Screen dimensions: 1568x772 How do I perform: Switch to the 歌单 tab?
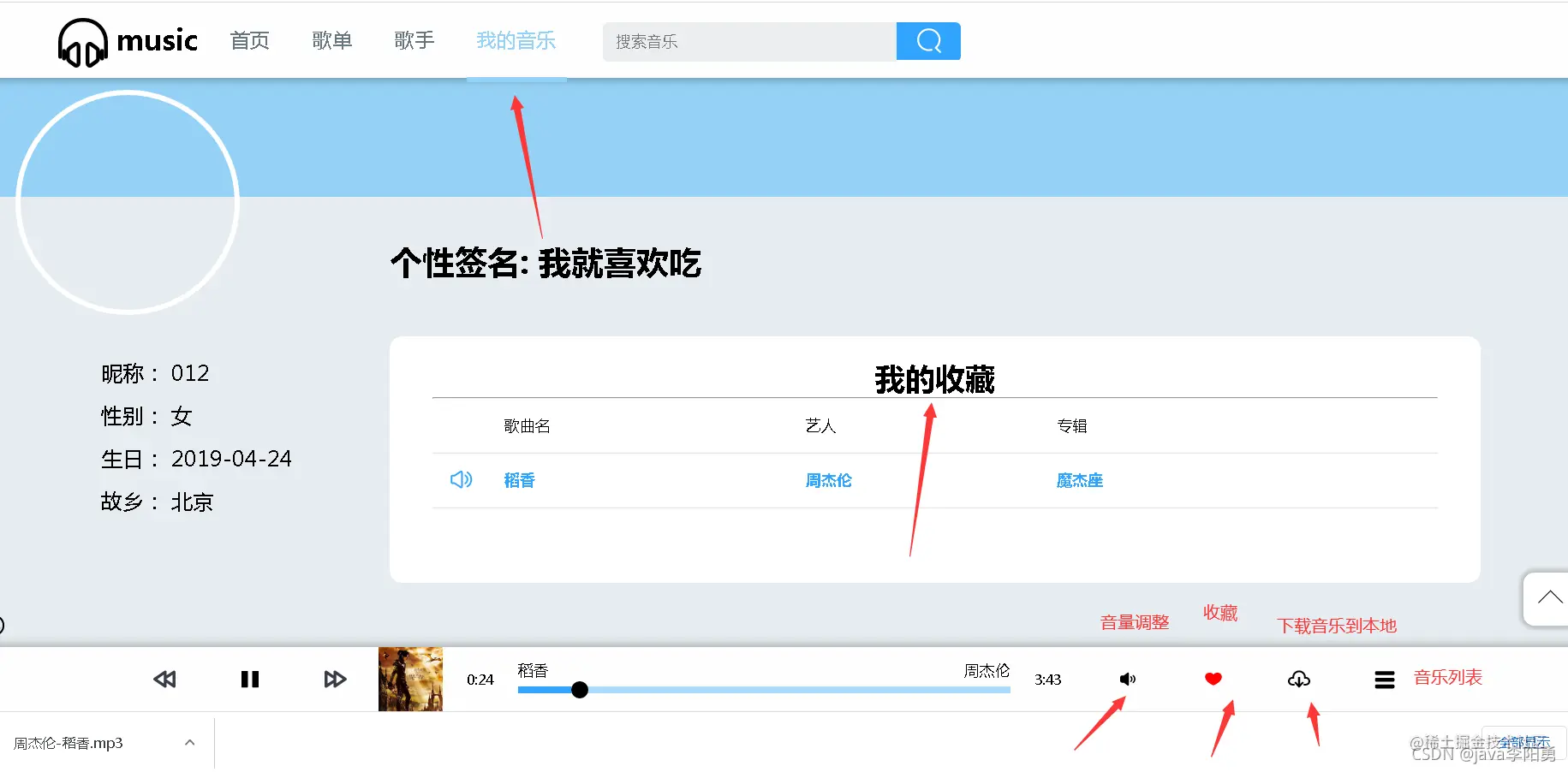pyautogui.click(x=332, y=40)
